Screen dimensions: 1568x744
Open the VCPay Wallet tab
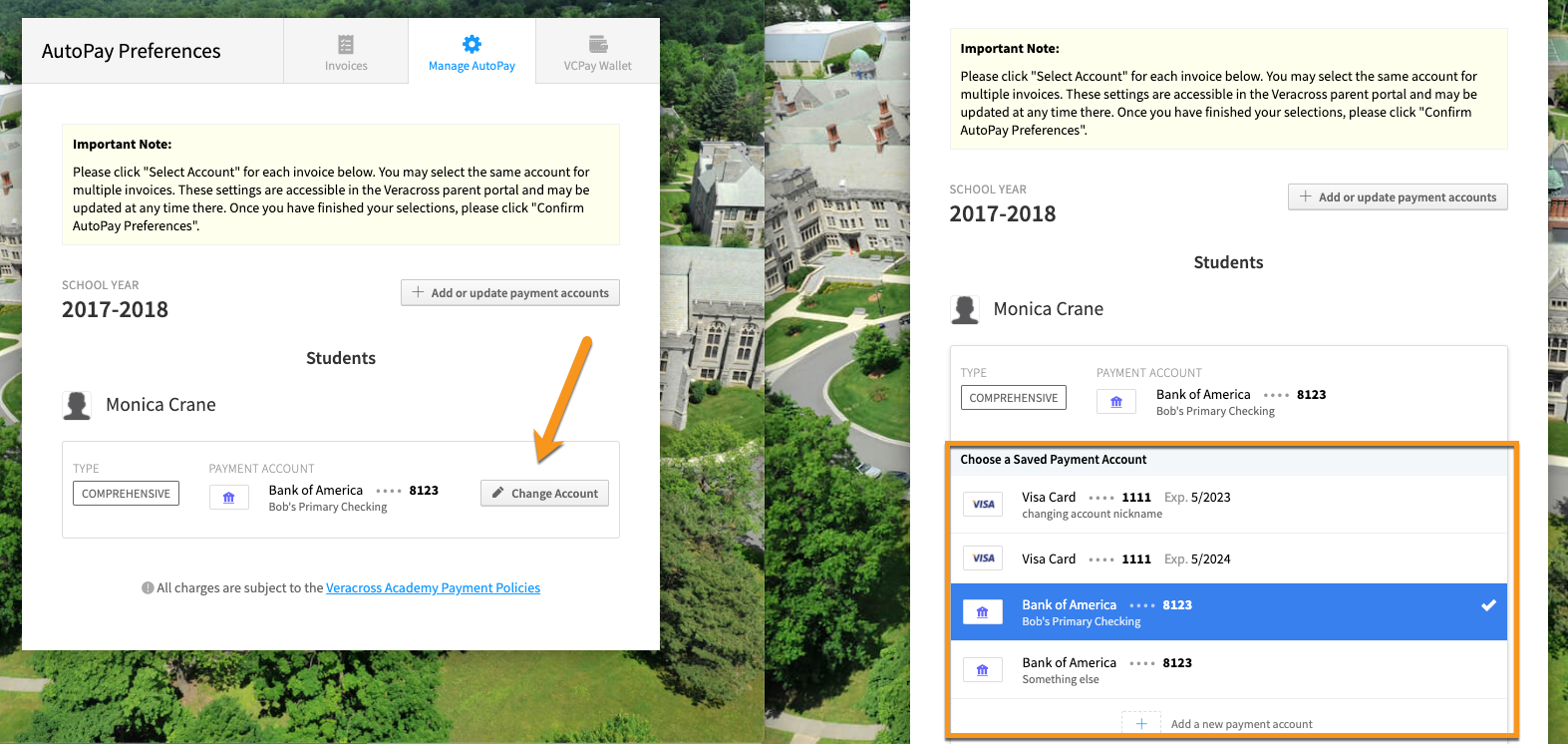(597, 53)
